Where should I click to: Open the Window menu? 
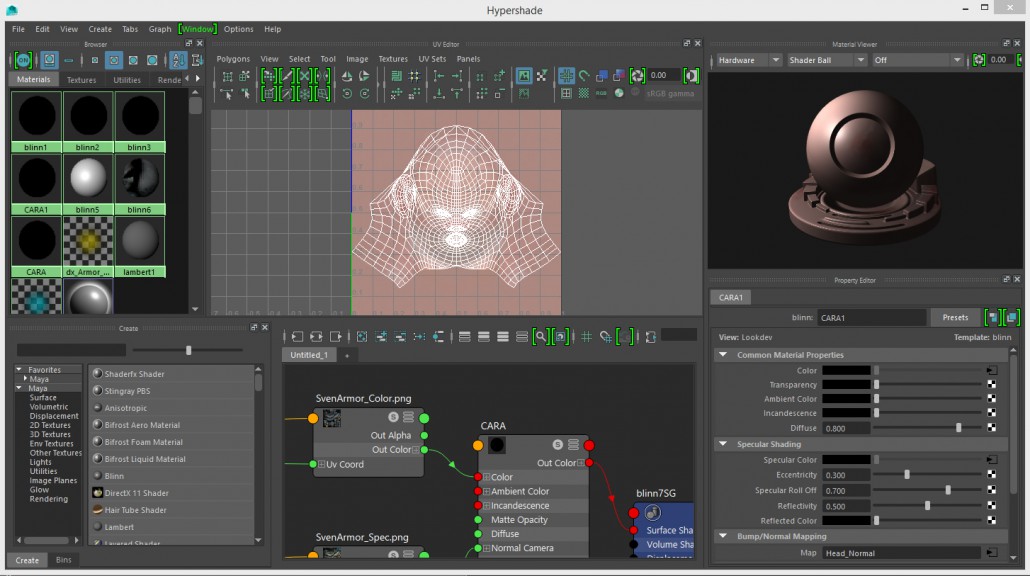(x=197, y=29)
